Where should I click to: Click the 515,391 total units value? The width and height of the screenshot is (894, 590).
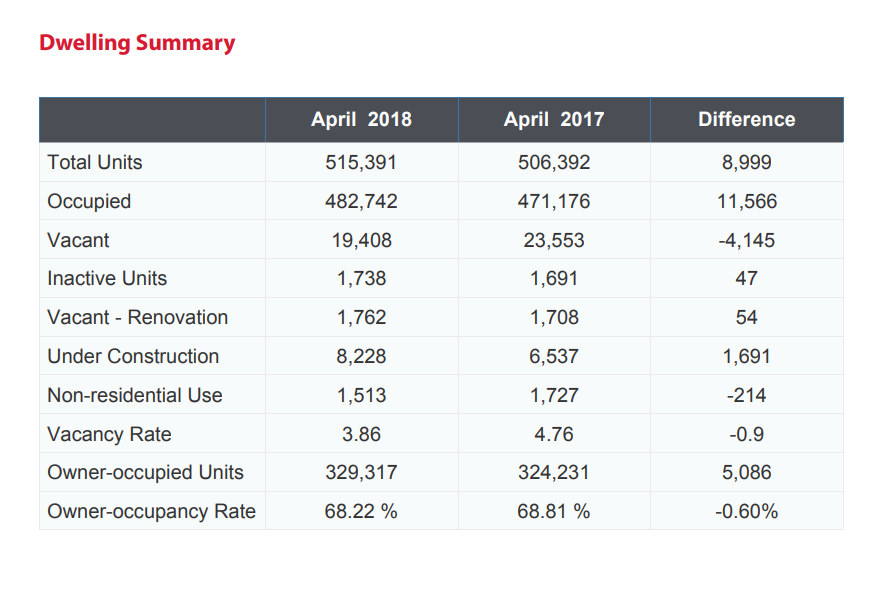(361, 162)
